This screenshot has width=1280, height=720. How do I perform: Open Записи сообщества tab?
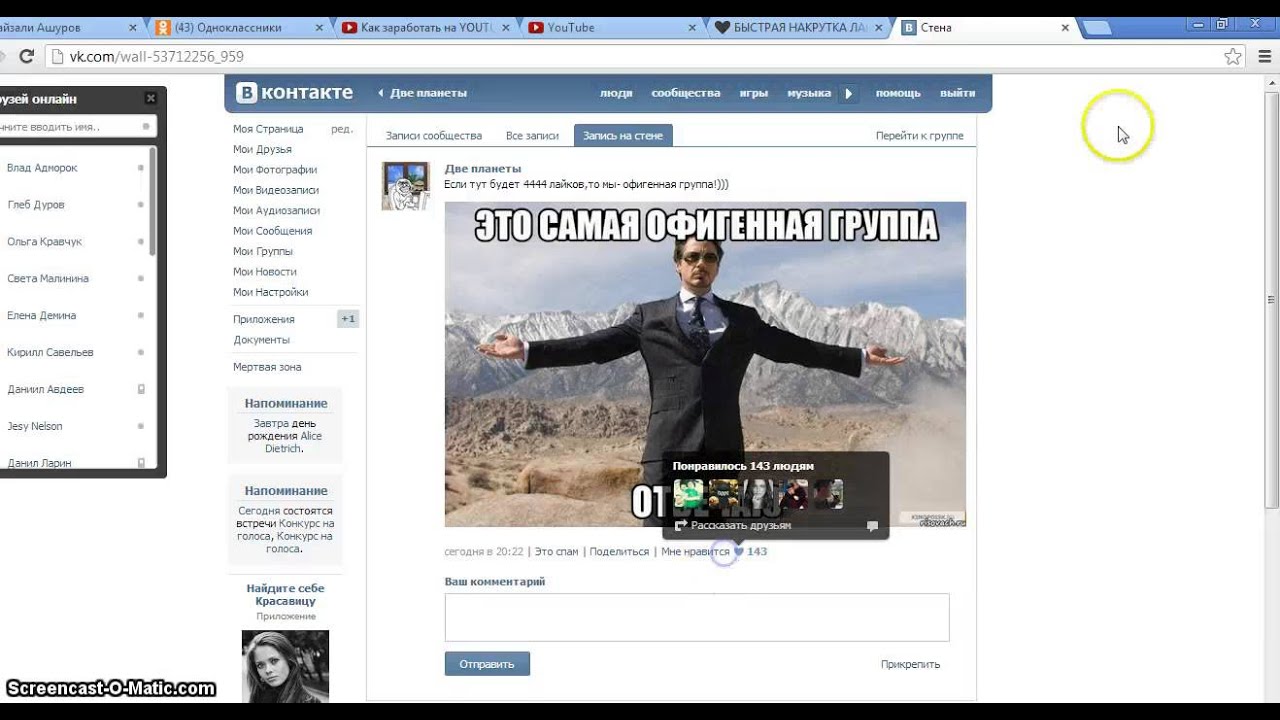click(x=434, y=135)
